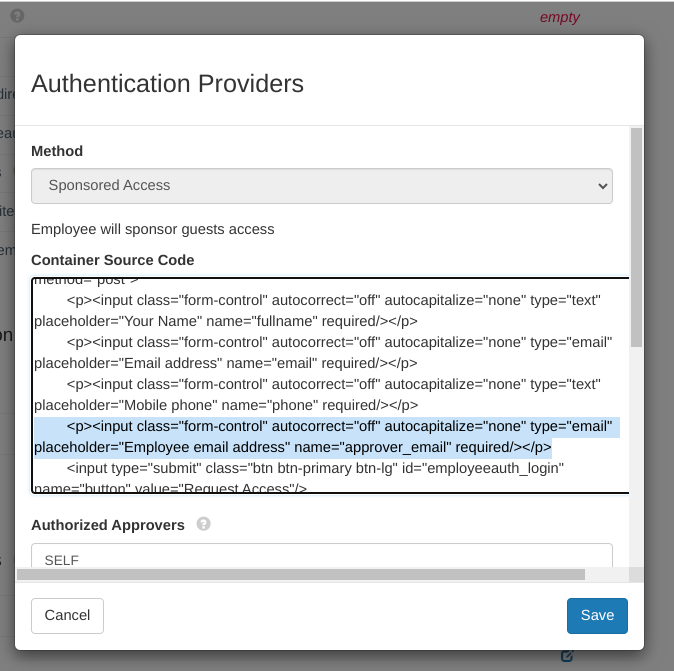Image resolution: width=674 pixels, height=671 pixels.
Task: Open the Method dropdown showing Sponsored Access
Action: 321,185
